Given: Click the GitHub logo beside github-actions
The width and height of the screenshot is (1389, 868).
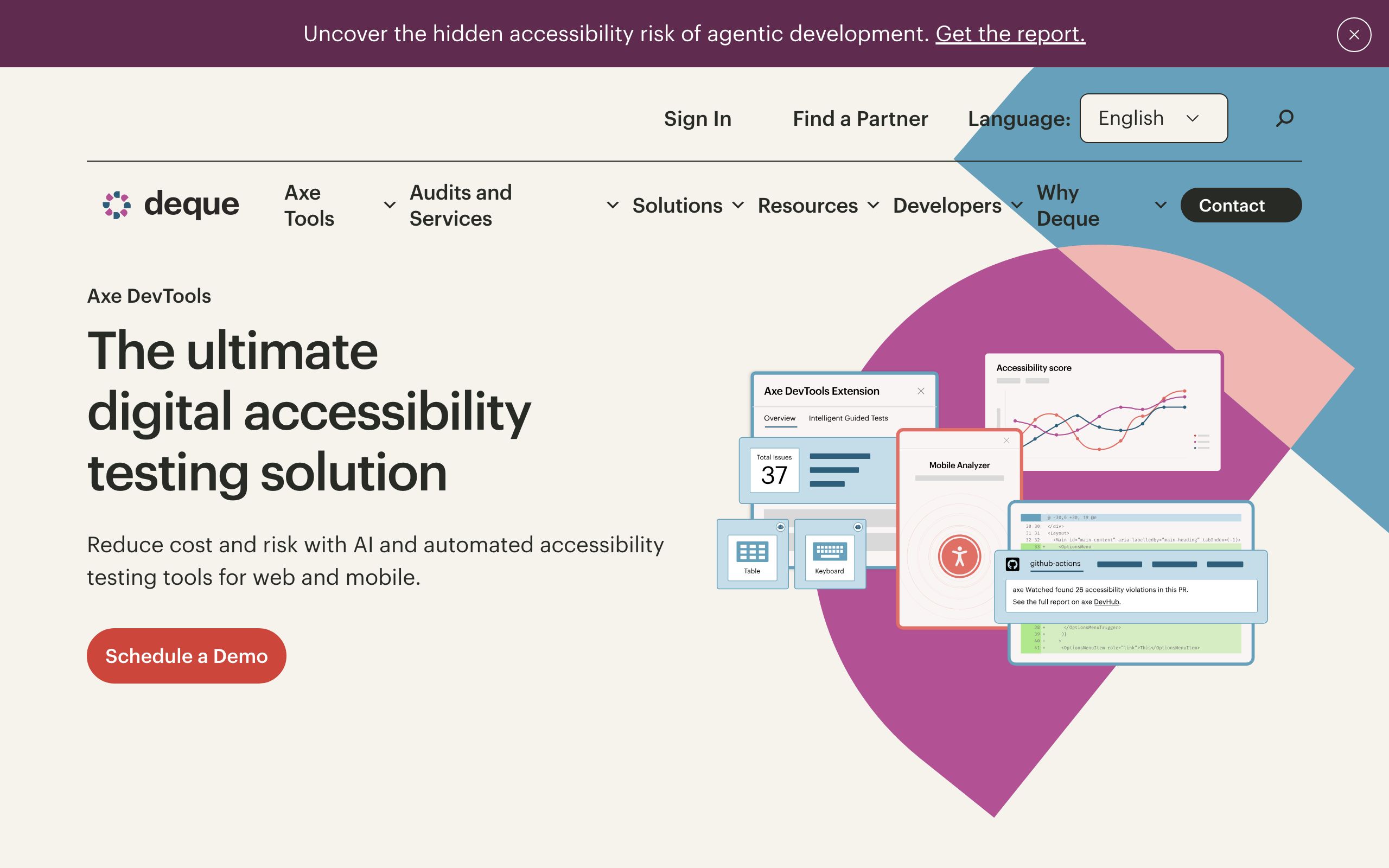Looking at the screenshot, I should 1012,564.
